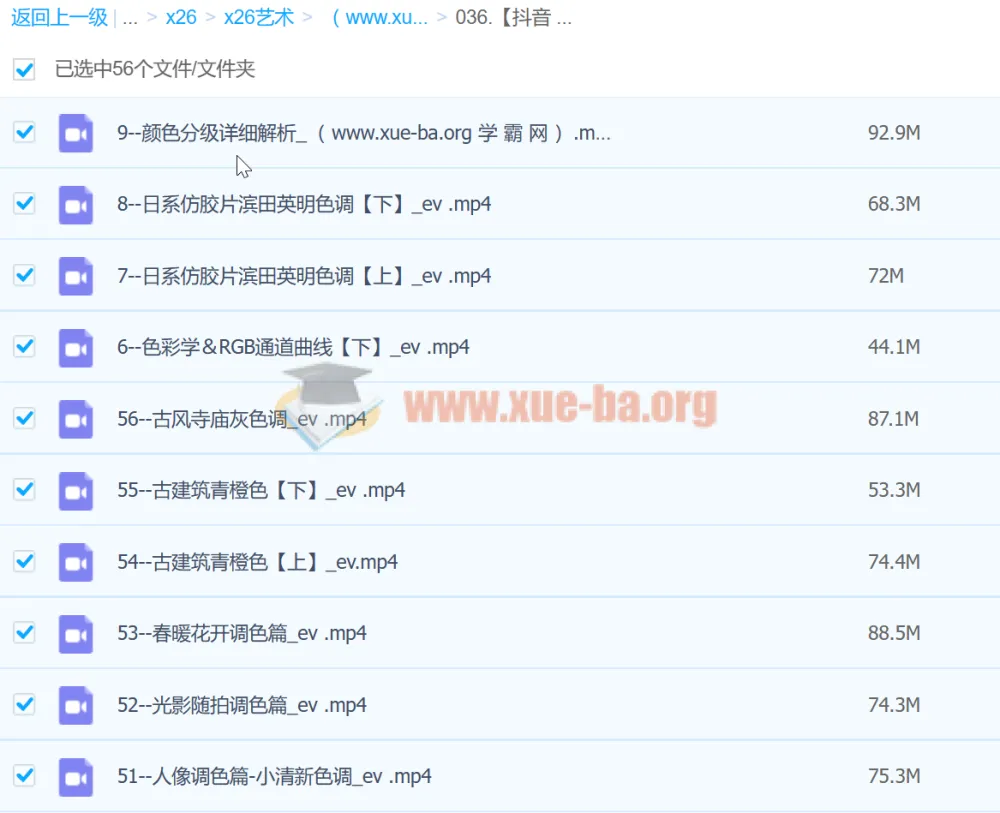1000x813 pixels.
Task: Click 返回上一级 to go back
Action: [x=59, y=17]
